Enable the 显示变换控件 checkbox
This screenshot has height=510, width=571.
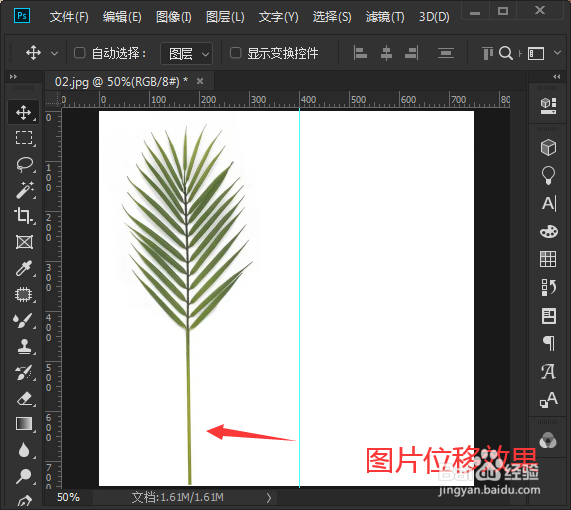click(236, 53)
